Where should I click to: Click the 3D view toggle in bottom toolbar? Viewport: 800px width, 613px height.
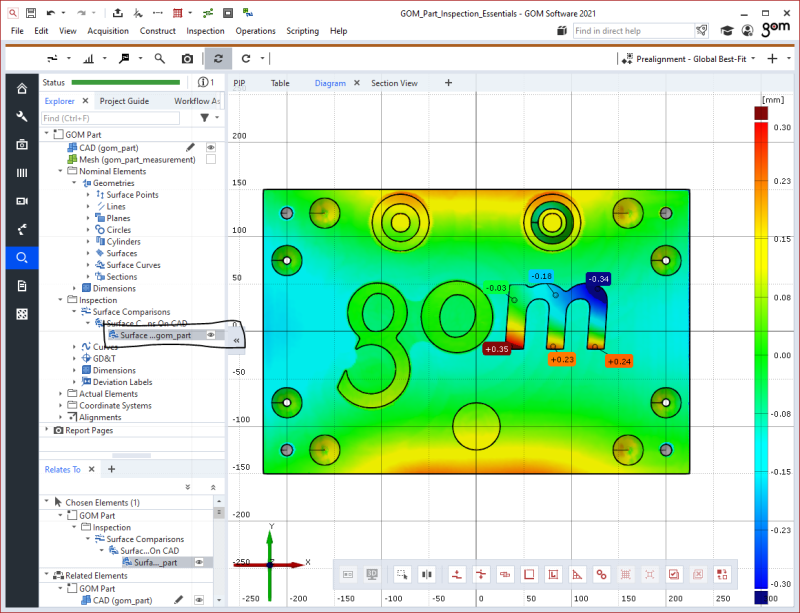pyautogui.click(x=372, y=574)
